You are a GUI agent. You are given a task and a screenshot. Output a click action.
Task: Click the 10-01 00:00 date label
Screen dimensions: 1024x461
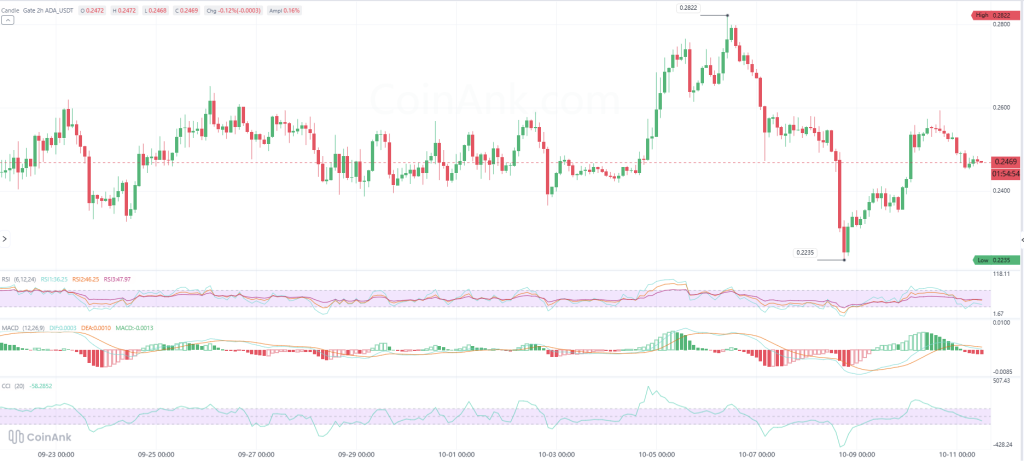[455, 453]
